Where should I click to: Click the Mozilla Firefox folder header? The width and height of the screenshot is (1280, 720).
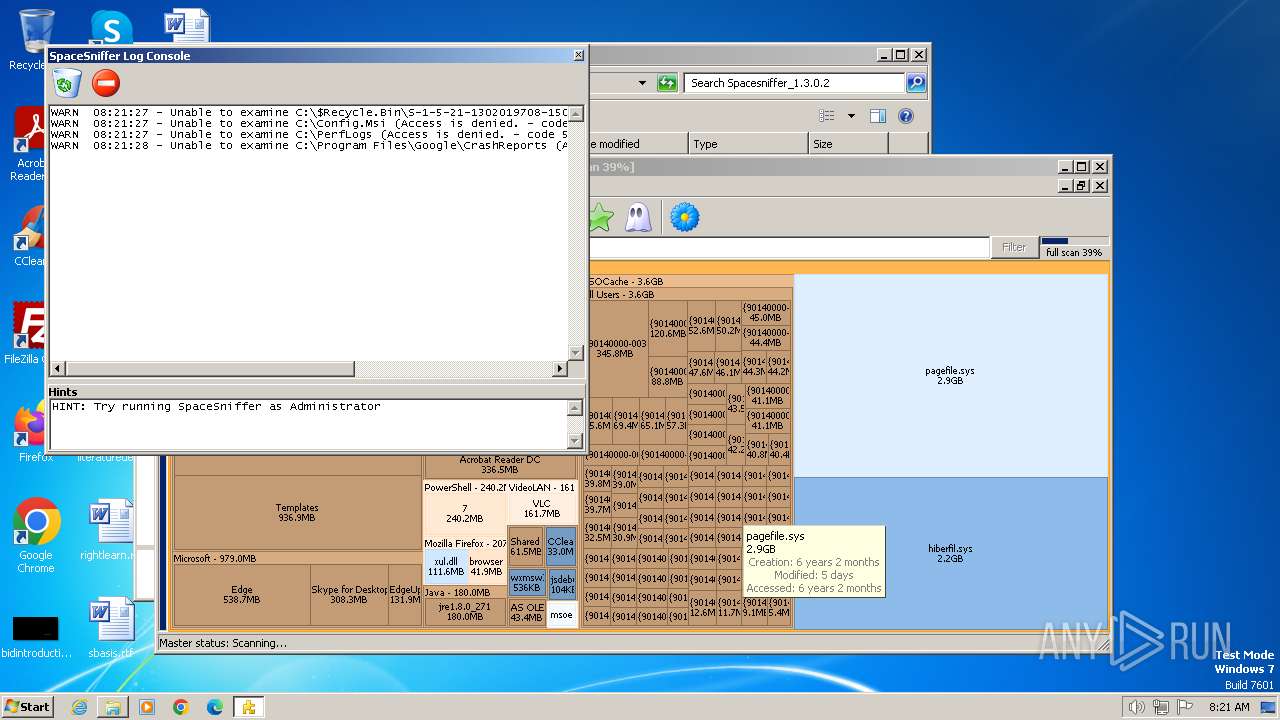465,544
